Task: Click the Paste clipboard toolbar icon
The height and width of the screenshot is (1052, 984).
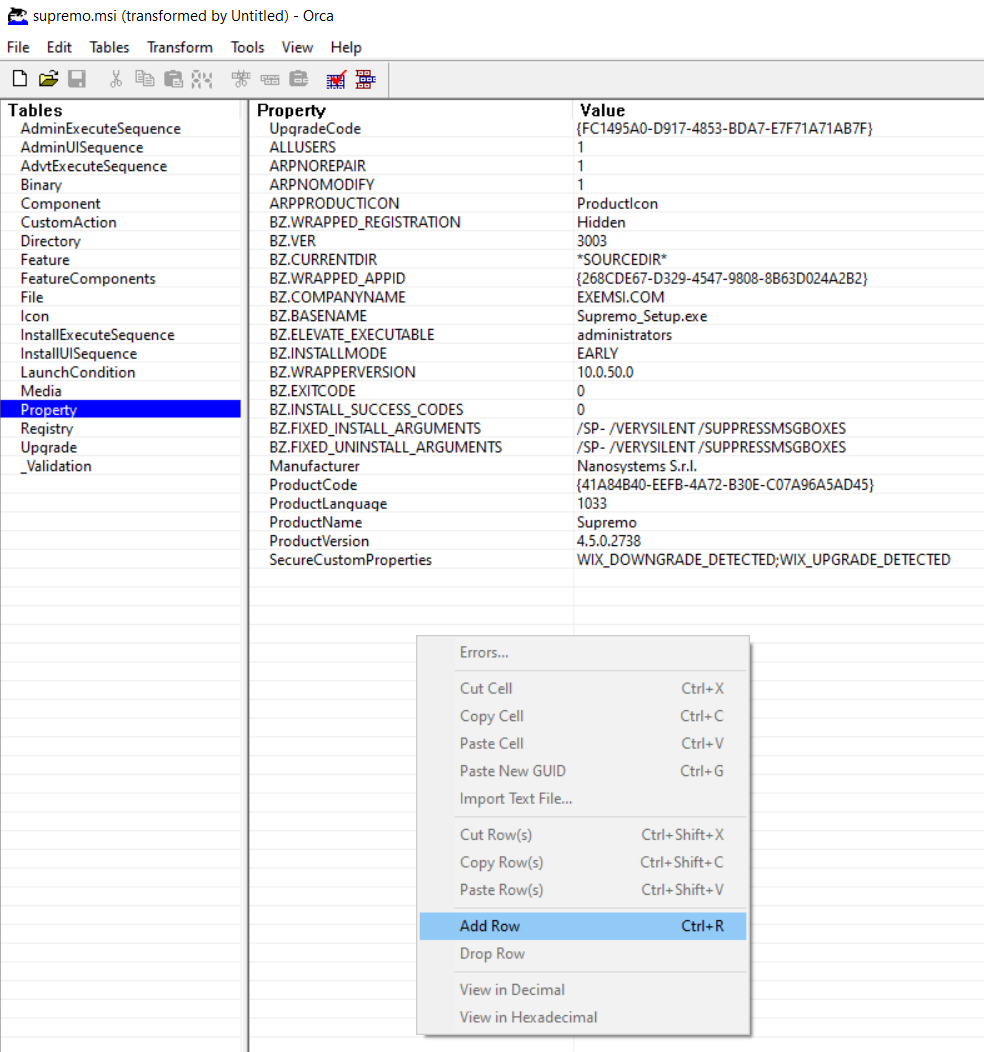Action: 174,79
